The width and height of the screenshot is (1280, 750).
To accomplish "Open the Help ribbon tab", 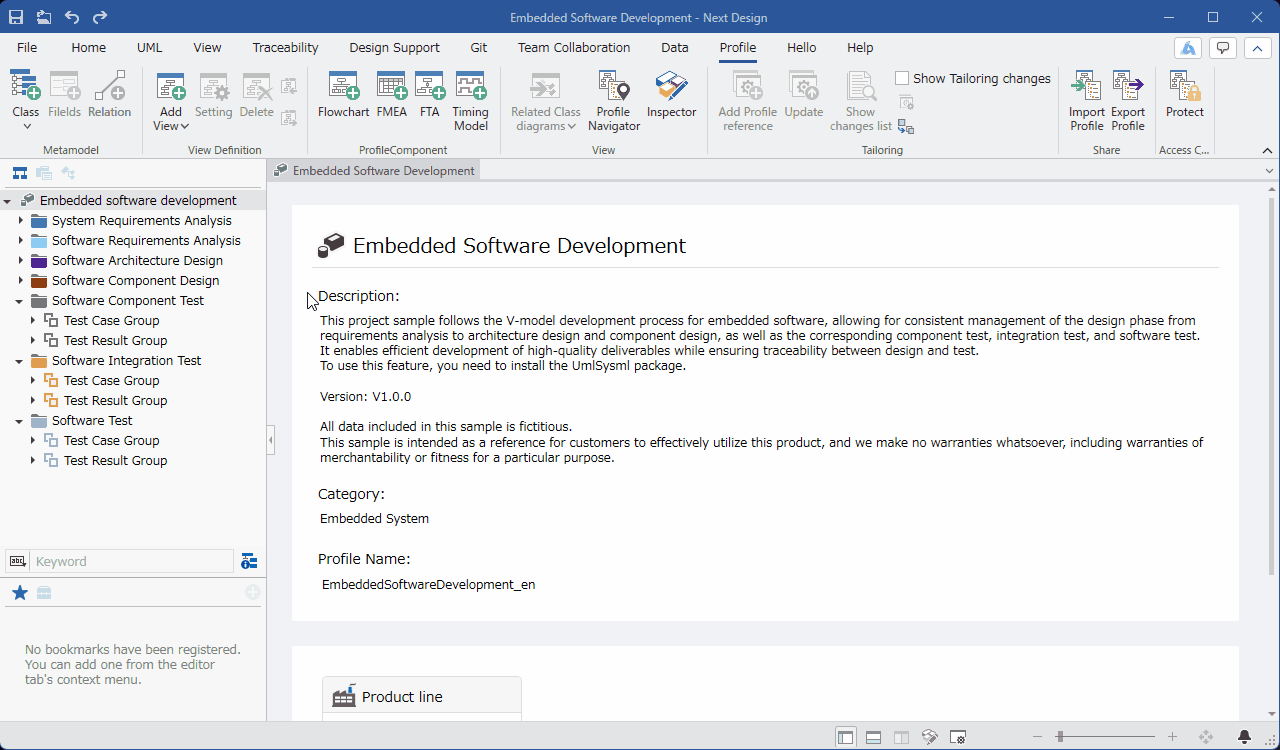I will tap(860, 48).
